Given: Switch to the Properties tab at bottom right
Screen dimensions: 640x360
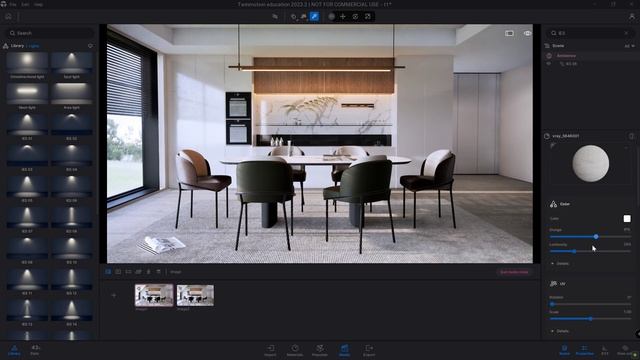Looking at the screenshot, I should (584, 350).
